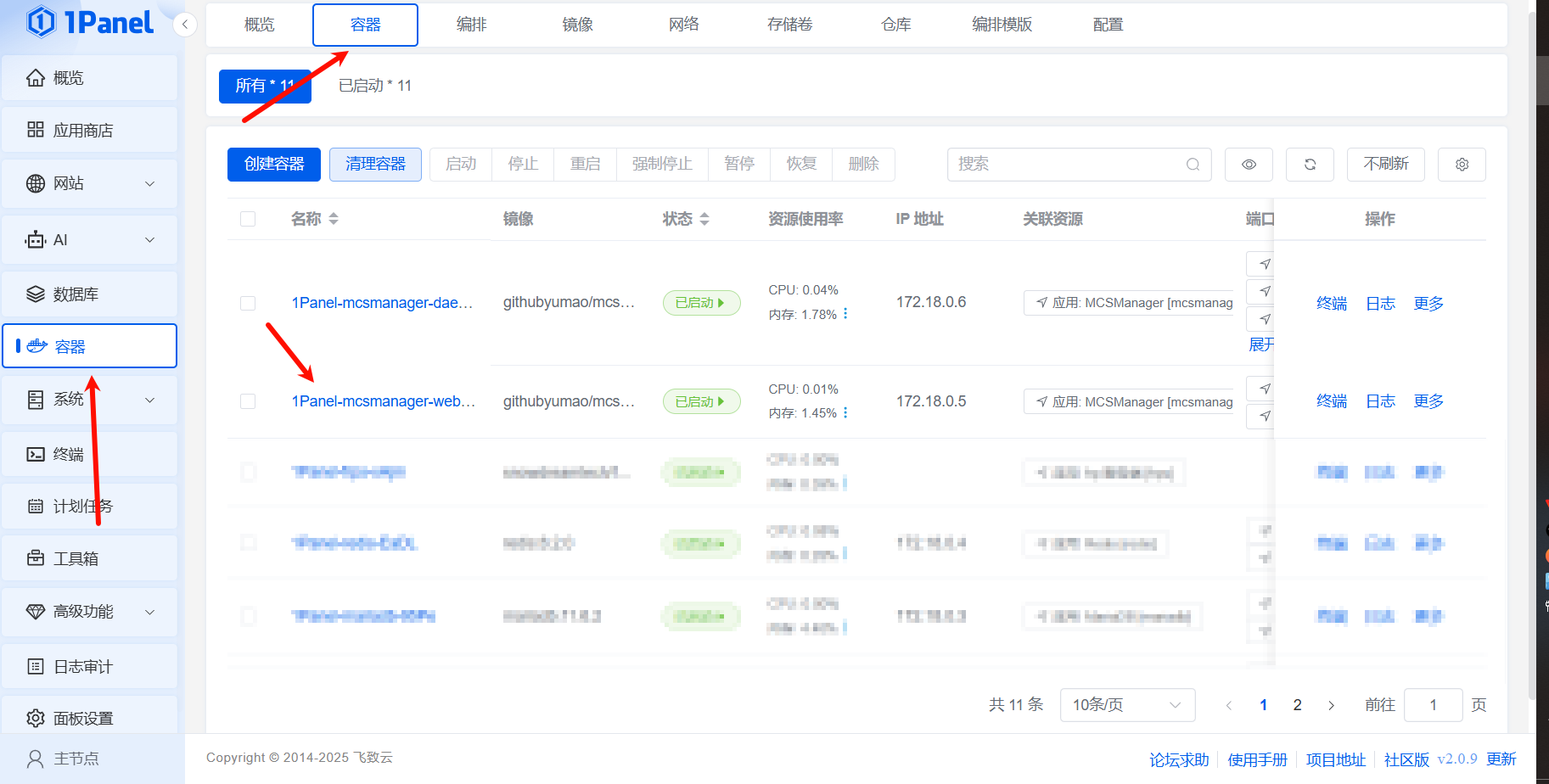Click the 清理容器 button
1549x784 pixels.
click(x=375, y=165)
